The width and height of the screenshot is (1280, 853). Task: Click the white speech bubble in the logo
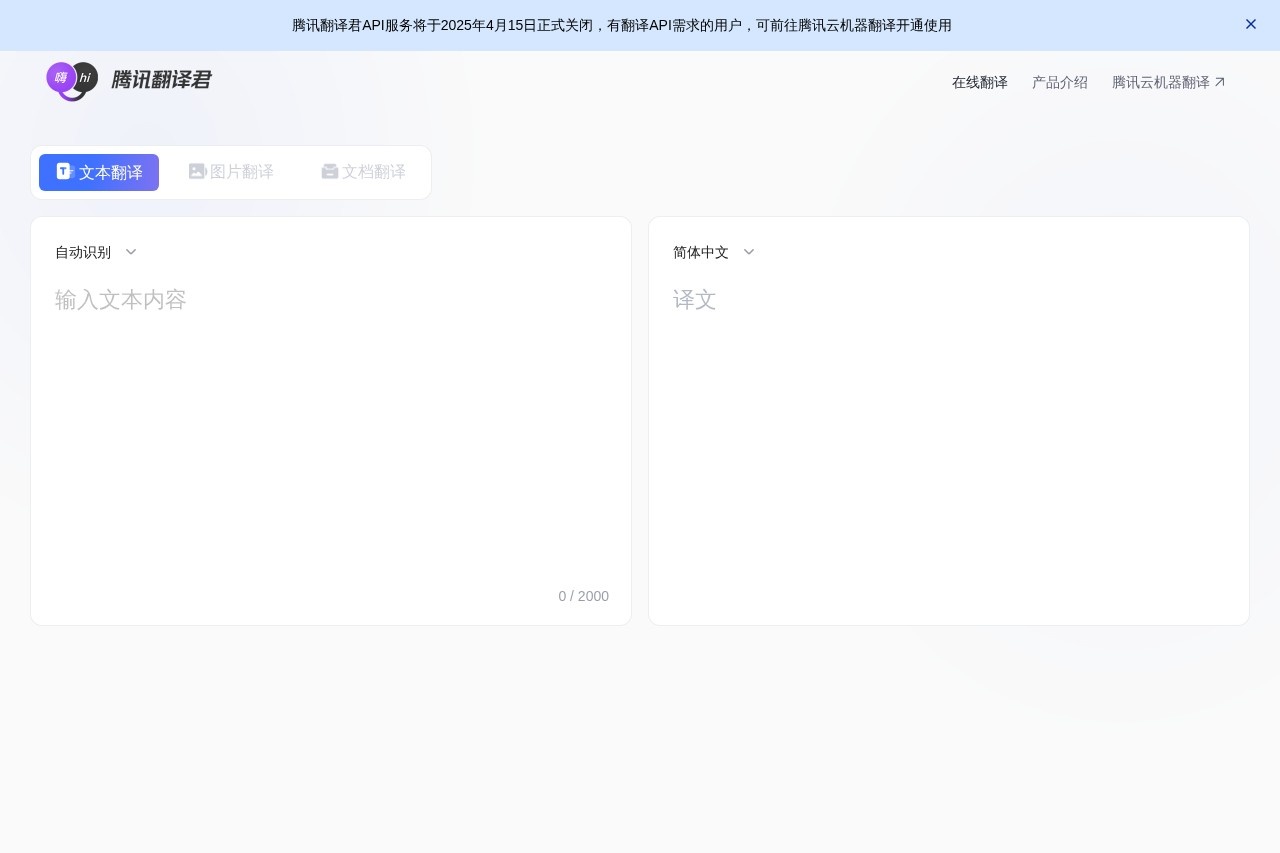[83, 77]
